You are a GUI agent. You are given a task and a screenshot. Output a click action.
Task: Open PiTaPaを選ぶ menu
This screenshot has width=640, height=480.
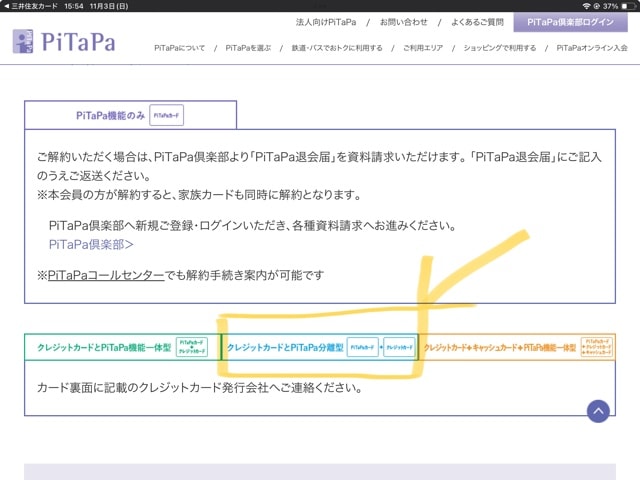(x=248, y=48)
